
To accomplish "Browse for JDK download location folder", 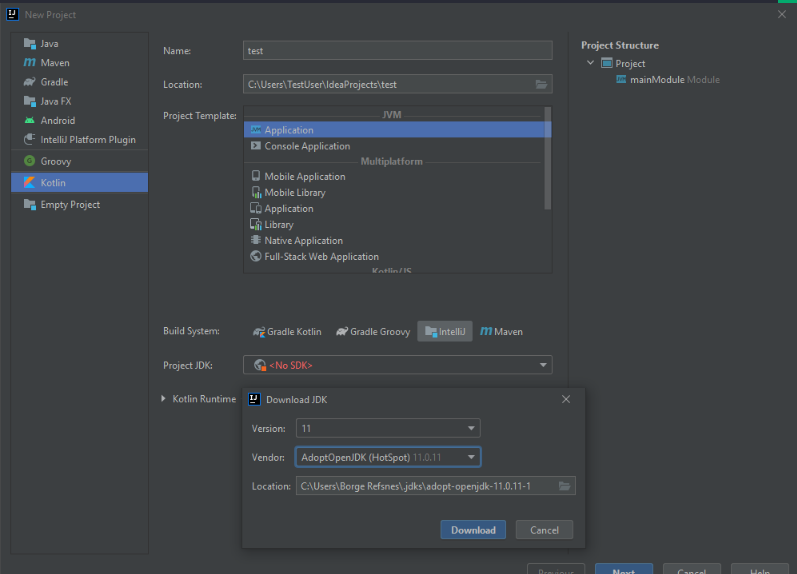I will tap(565, 486).
